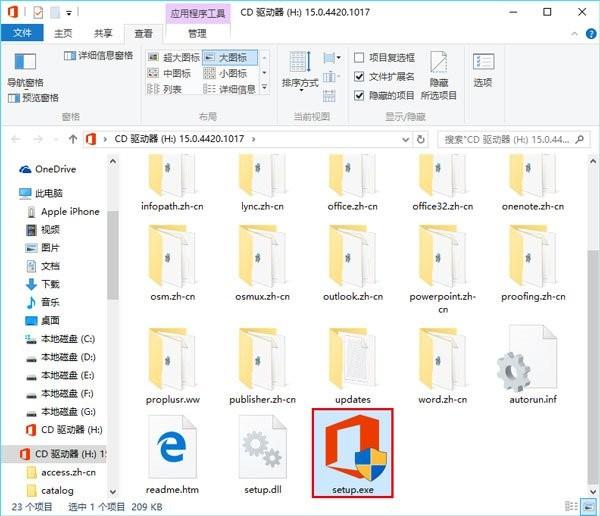The height and width of the screenshot is (516, 600).
Task: Switch to the 查看 (View) tab
Action: (143, 34)
